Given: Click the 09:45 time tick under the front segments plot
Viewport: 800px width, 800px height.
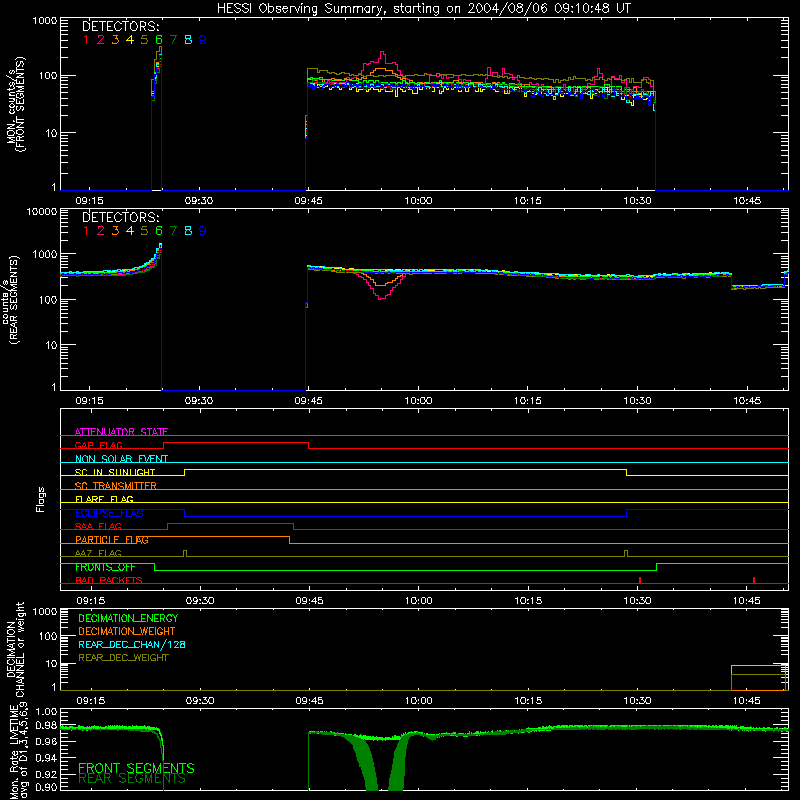Looking at the screenshot, I should (x=308, y=201).
